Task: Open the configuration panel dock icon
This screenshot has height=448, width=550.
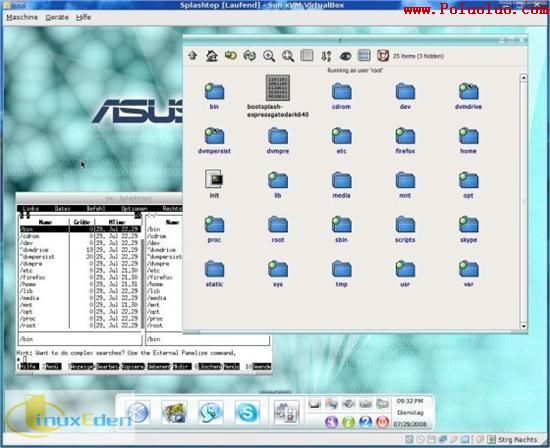Action: tap(287, 412)
